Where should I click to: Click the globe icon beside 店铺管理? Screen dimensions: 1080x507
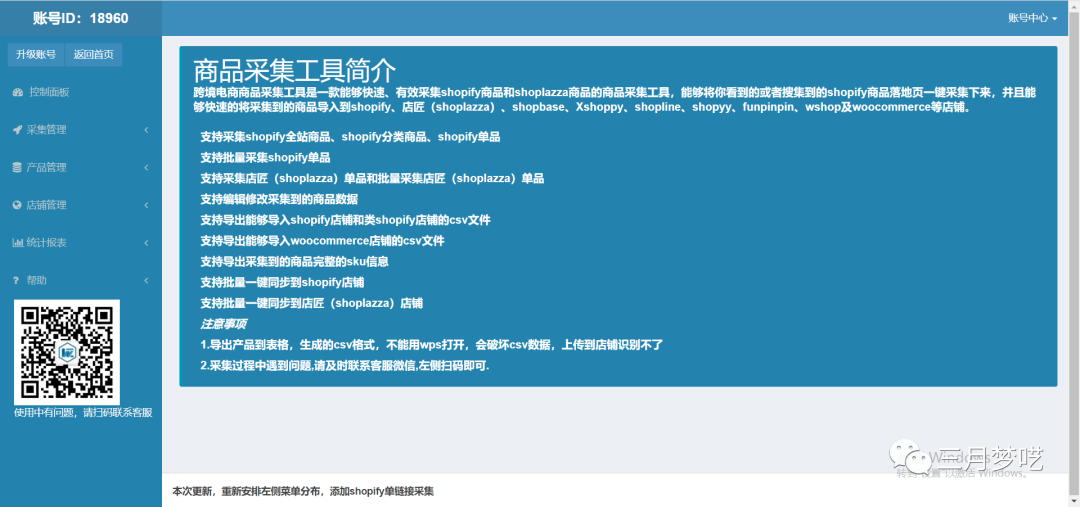[x=17, y=205]
